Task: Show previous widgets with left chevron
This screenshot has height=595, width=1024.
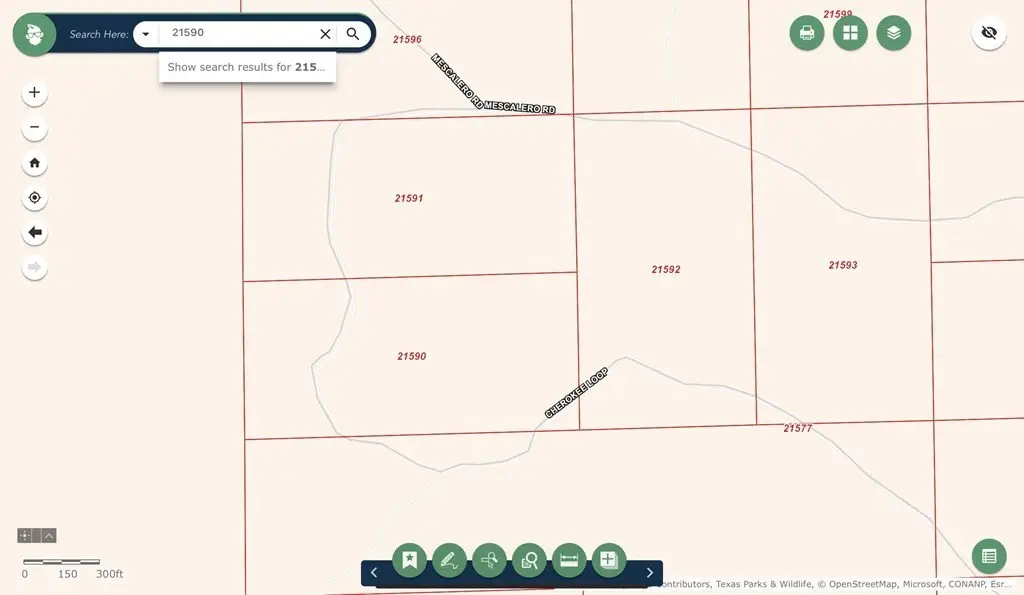Action: coord(374,573)
